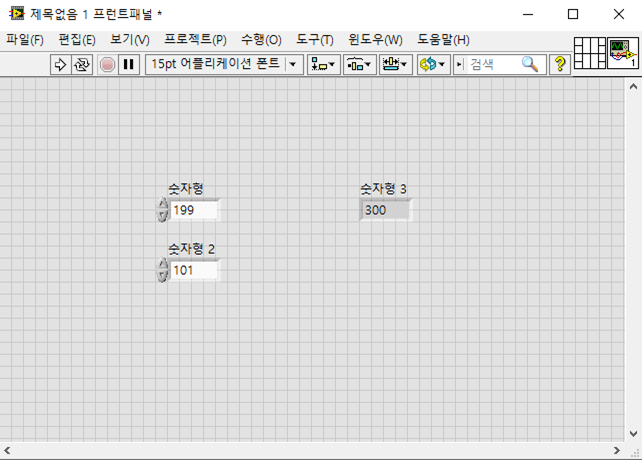Minimize the front panel window

(x=528, y=14)
